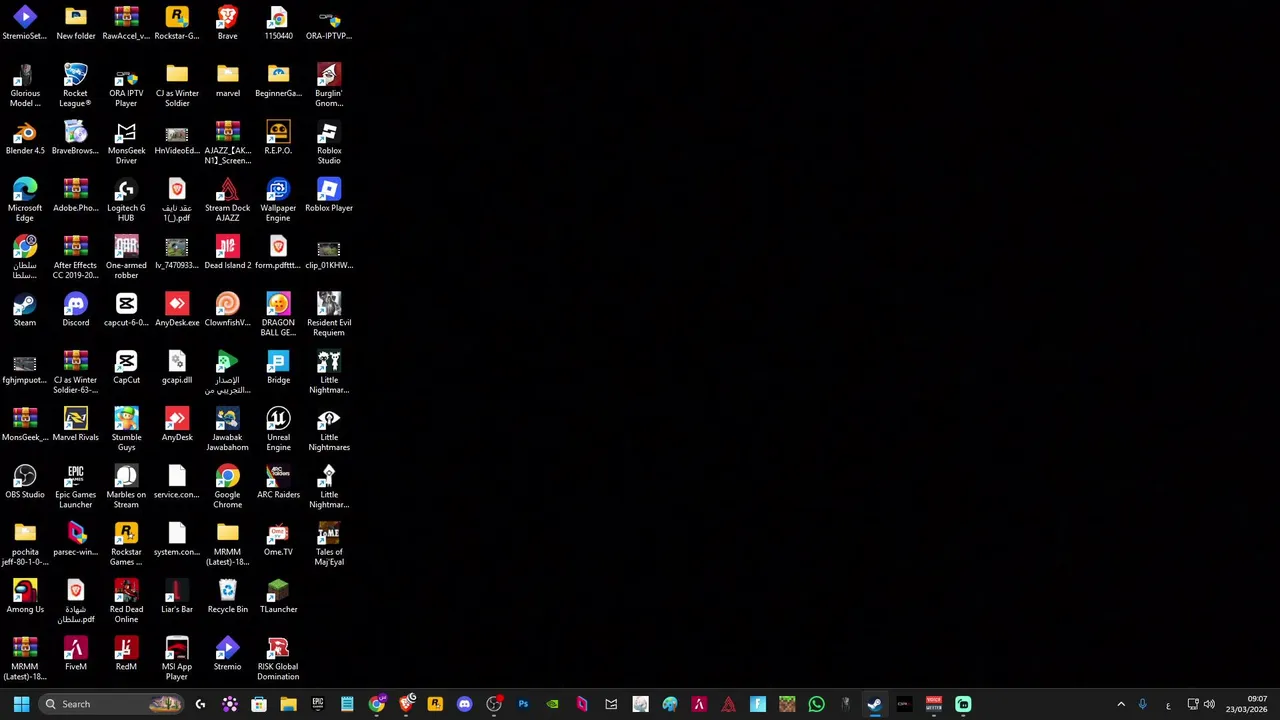
Task: Open the volume control in the tray
Action: click(1209, 704)
